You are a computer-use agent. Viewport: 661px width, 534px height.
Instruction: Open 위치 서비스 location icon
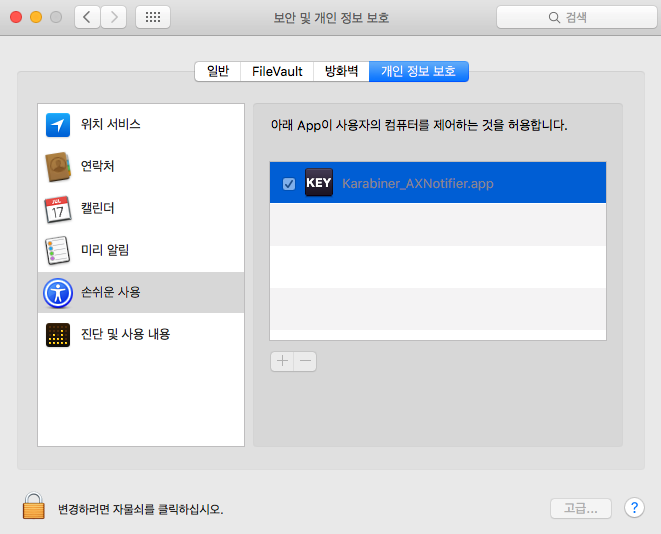58,125
